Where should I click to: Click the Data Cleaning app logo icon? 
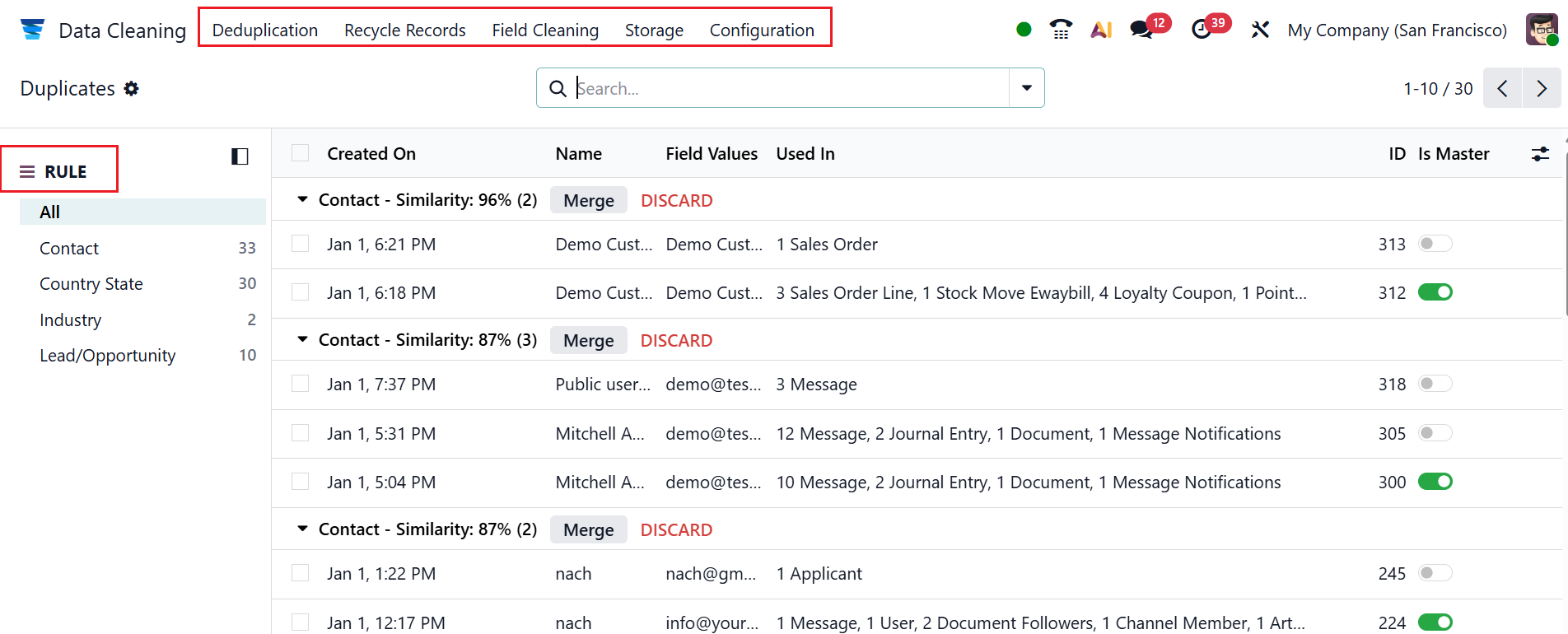(33, 30)
